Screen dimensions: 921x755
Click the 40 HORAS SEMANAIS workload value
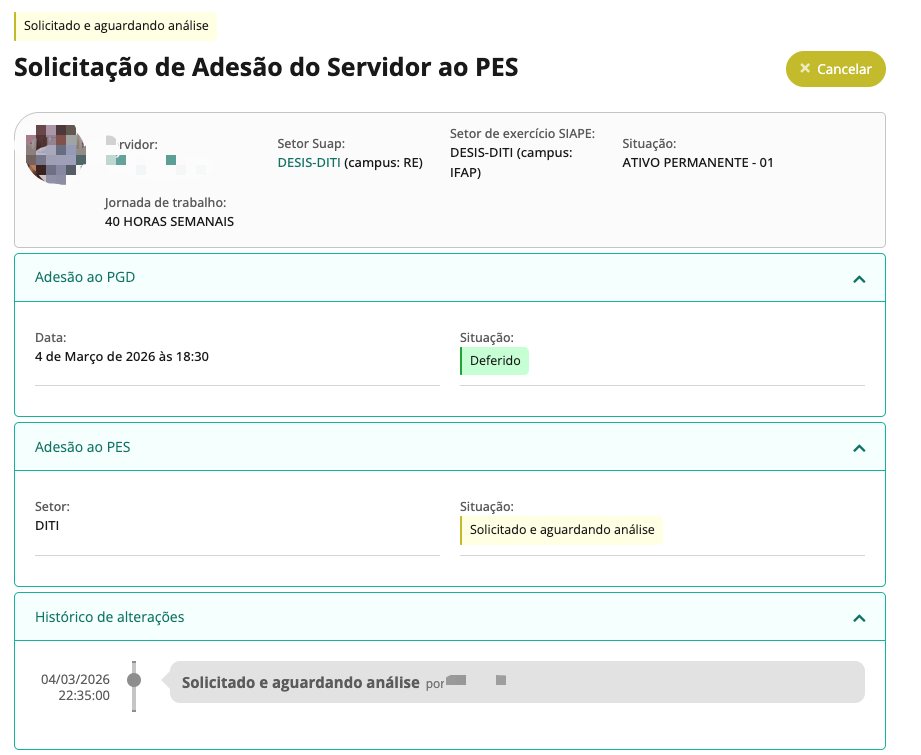coord(169,221)
